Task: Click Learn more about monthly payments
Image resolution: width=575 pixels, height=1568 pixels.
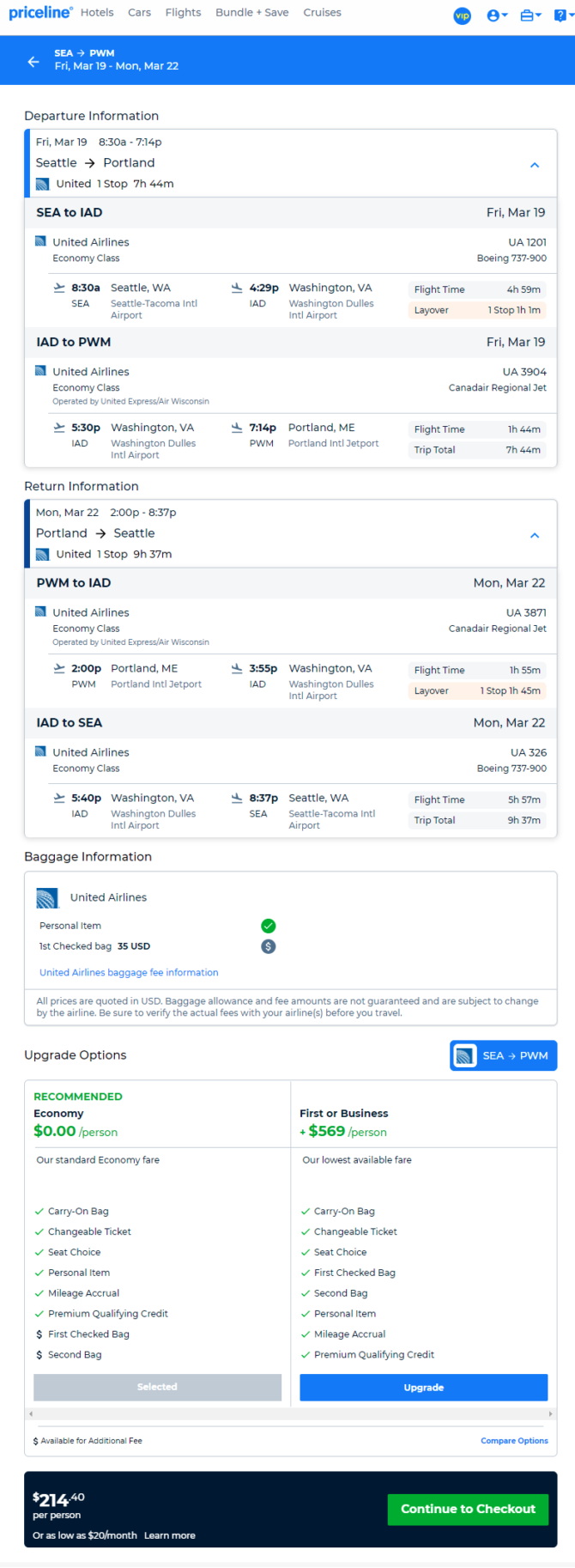Action: [169, 1535]
